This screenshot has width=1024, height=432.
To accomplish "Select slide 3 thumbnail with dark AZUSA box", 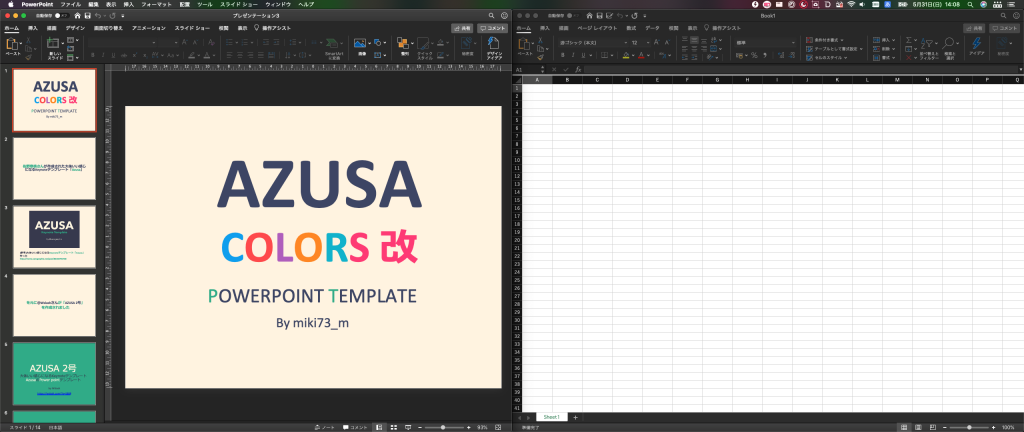I will point(54,236).
